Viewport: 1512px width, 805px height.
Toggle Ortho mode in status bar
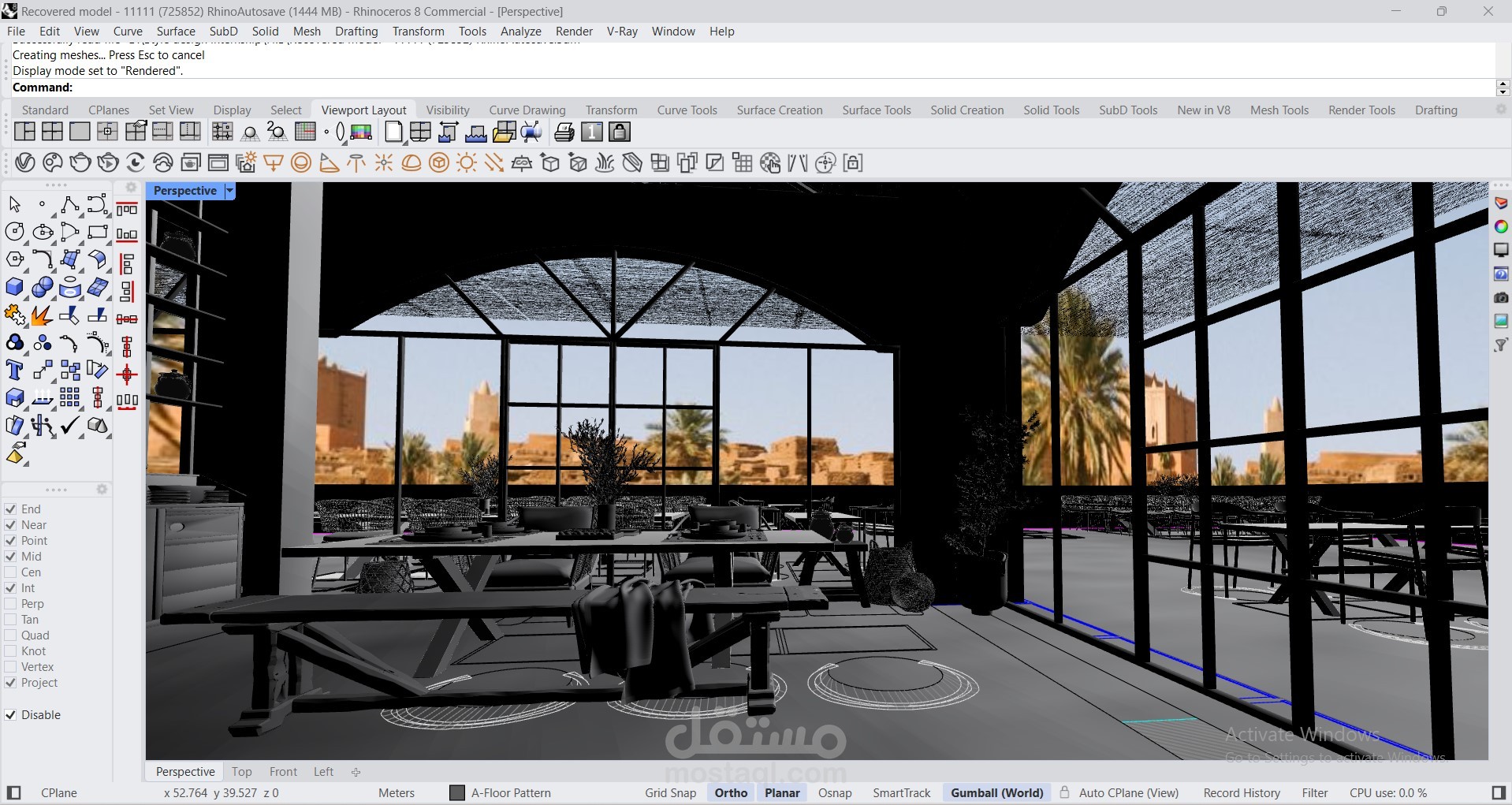coord(732,793)
